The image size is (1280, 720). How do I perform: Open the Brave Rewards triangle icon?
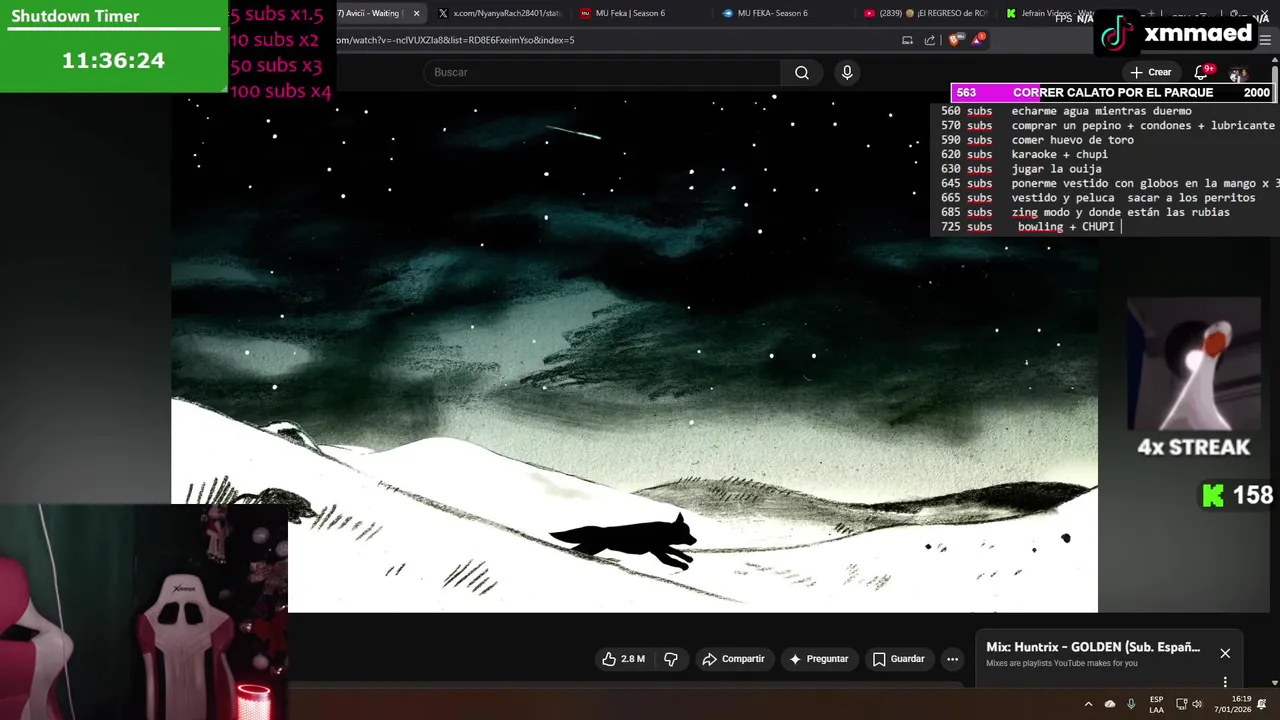click(x=977, y=40)
